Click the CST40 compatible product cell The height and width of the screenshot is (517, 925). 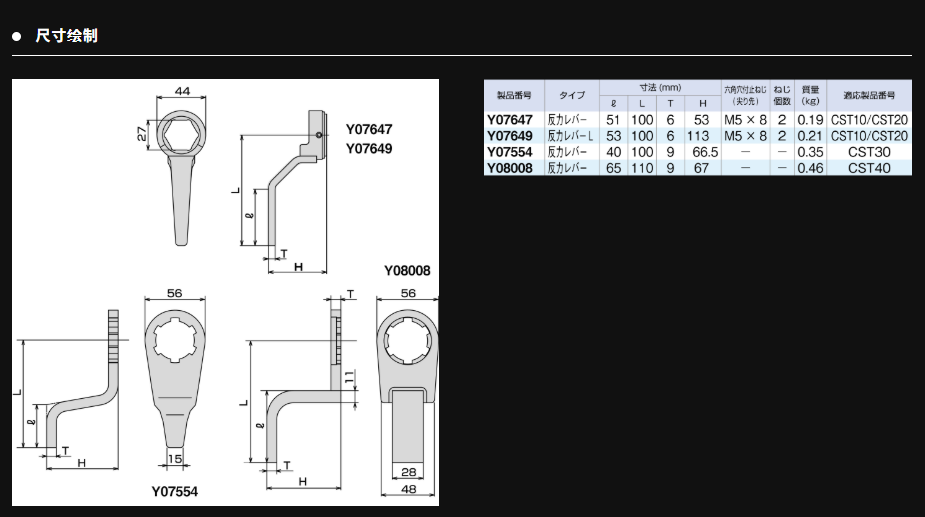click(x=868, y=168)
